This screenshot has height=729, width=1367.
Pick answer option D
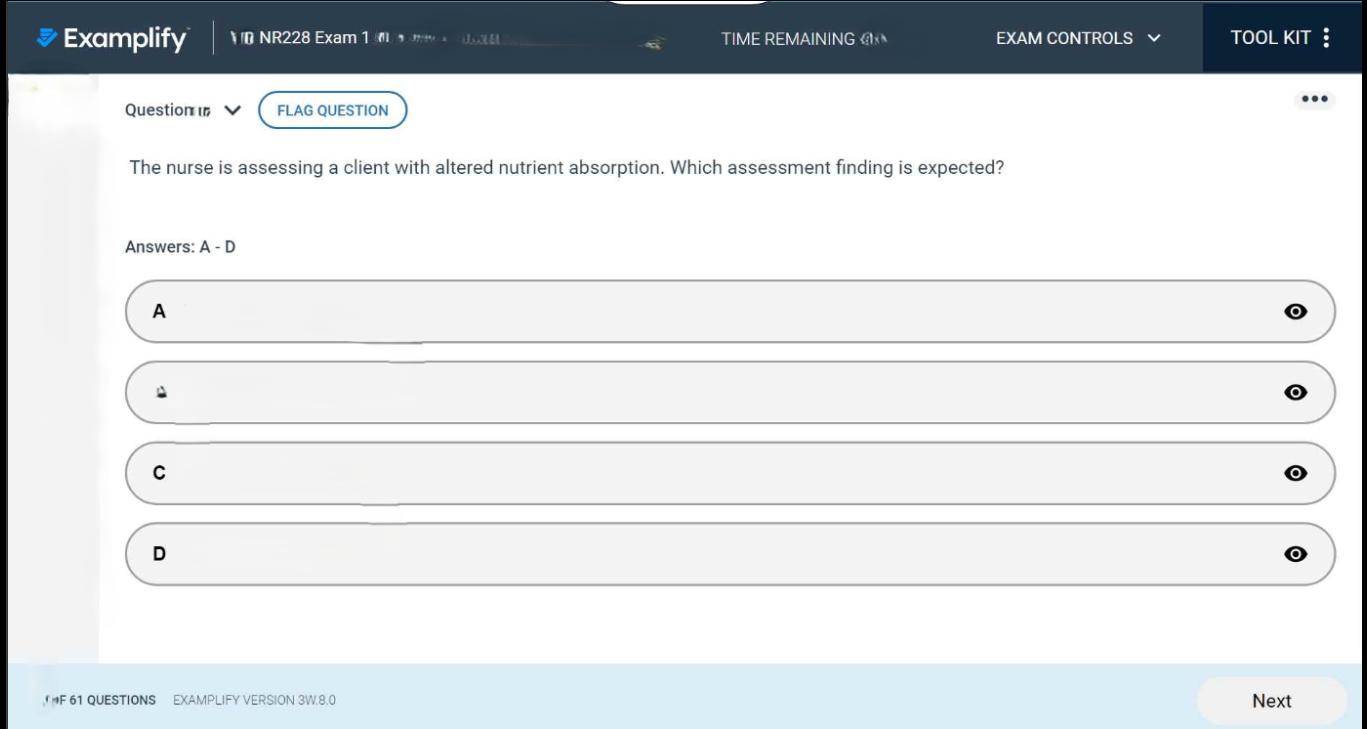[700, 554]
